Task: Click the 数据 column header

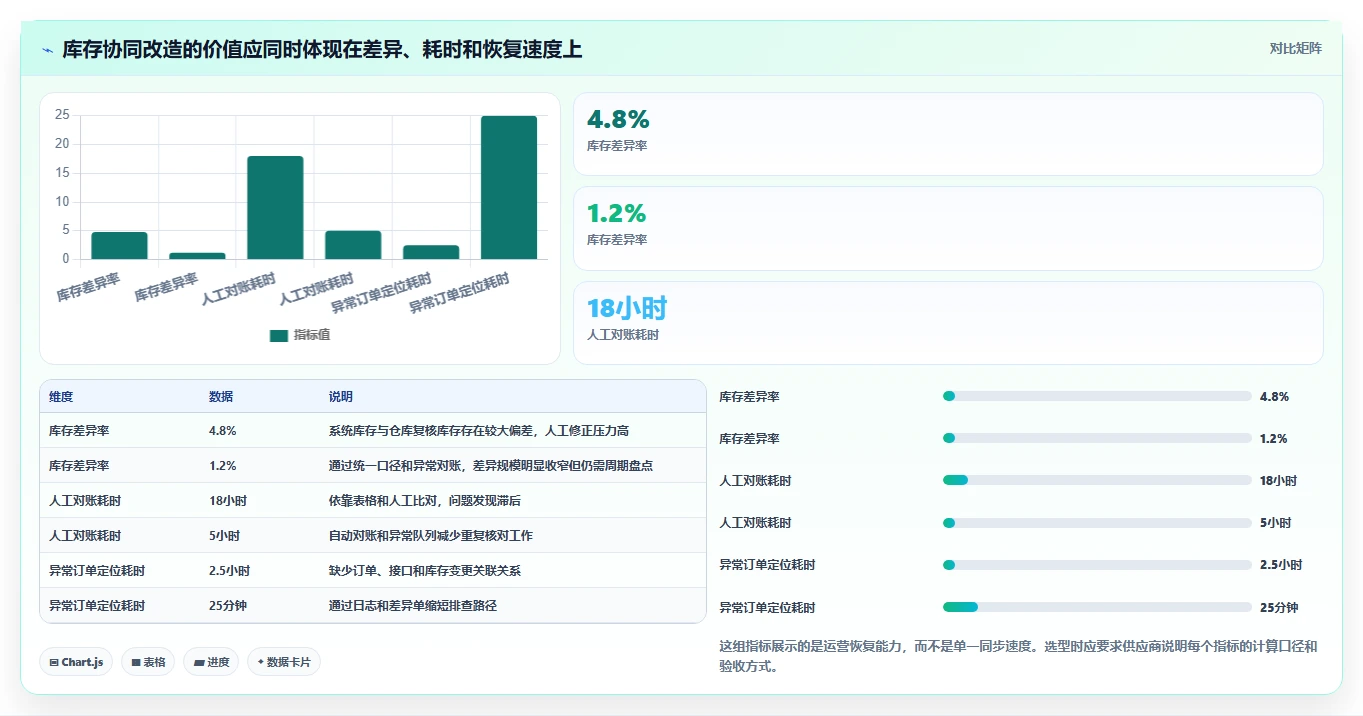Action: [x=221, y=397]
